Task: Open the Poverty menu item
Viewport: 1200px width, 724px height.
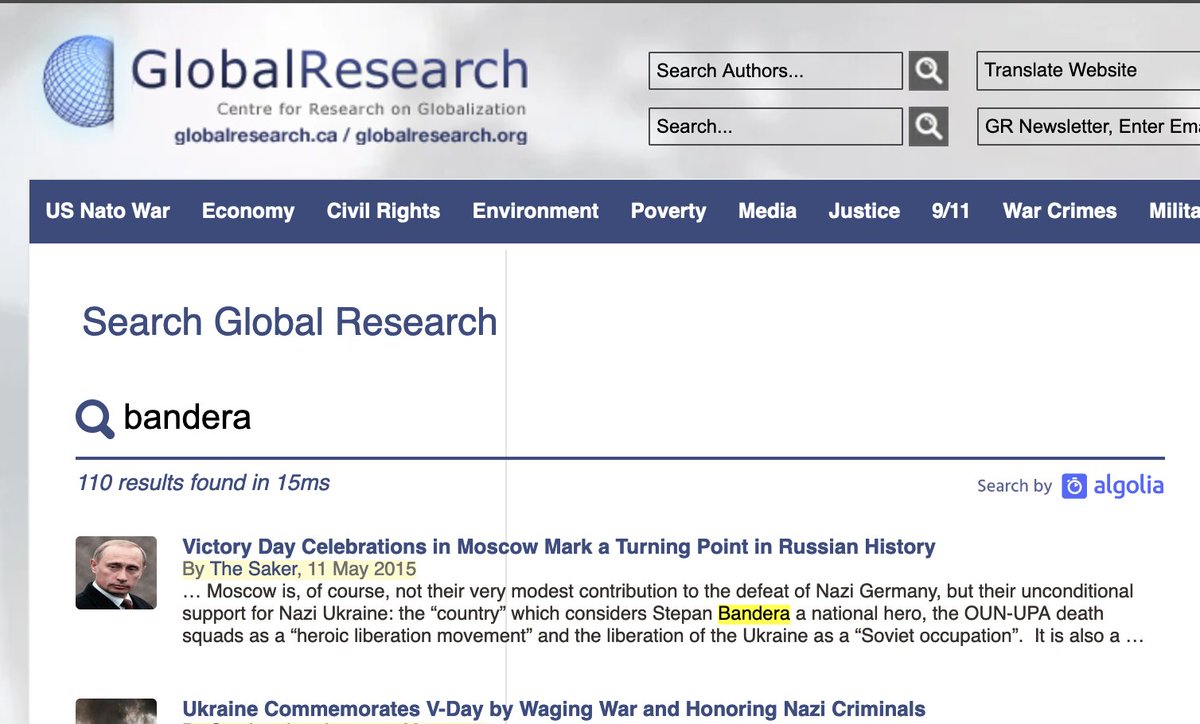Action: coord(668,211)
